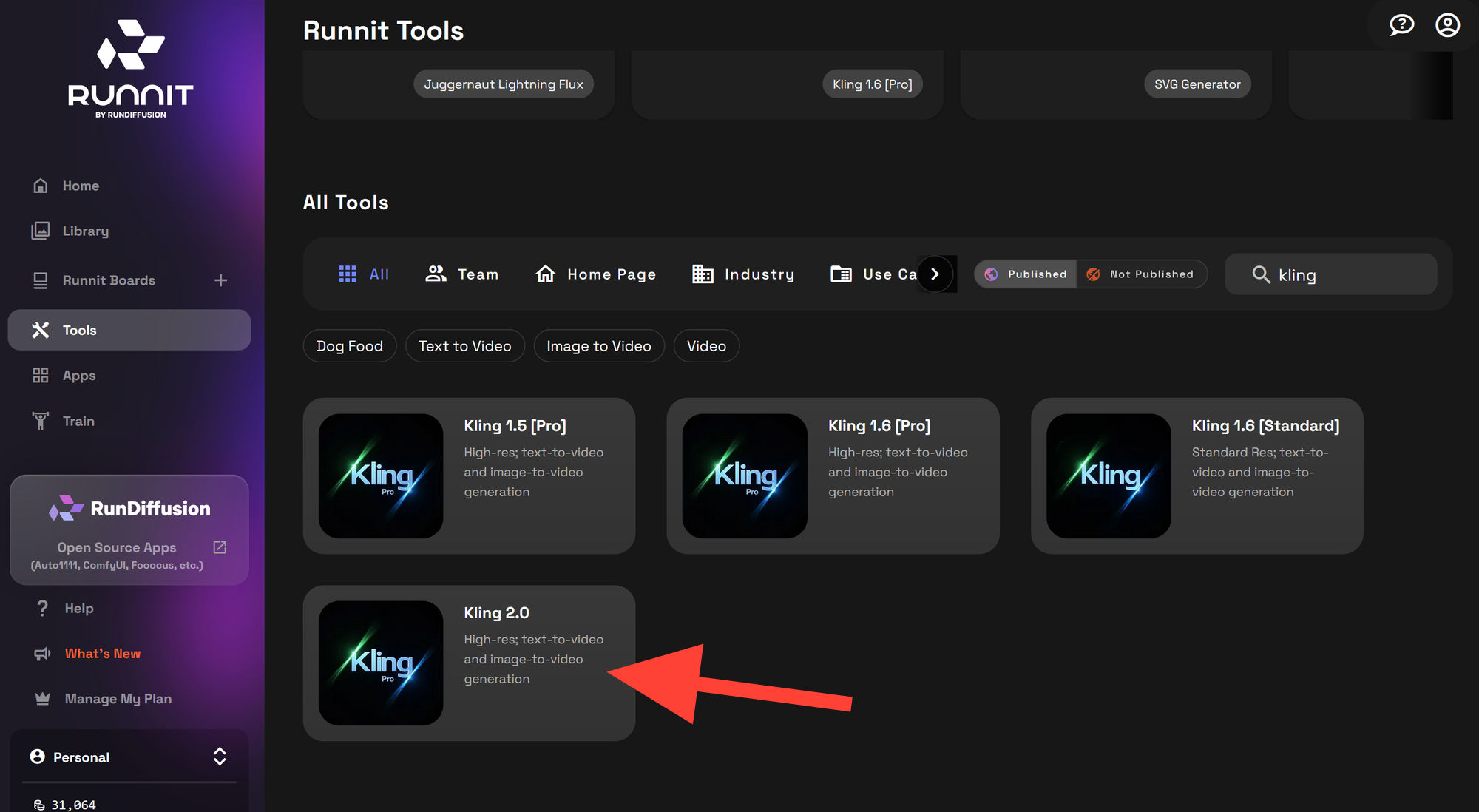Image resolution: width=1479 pixels, height=812 pixels.
Task: Click the 31,064 credits balance
Action: coord(73,805)
